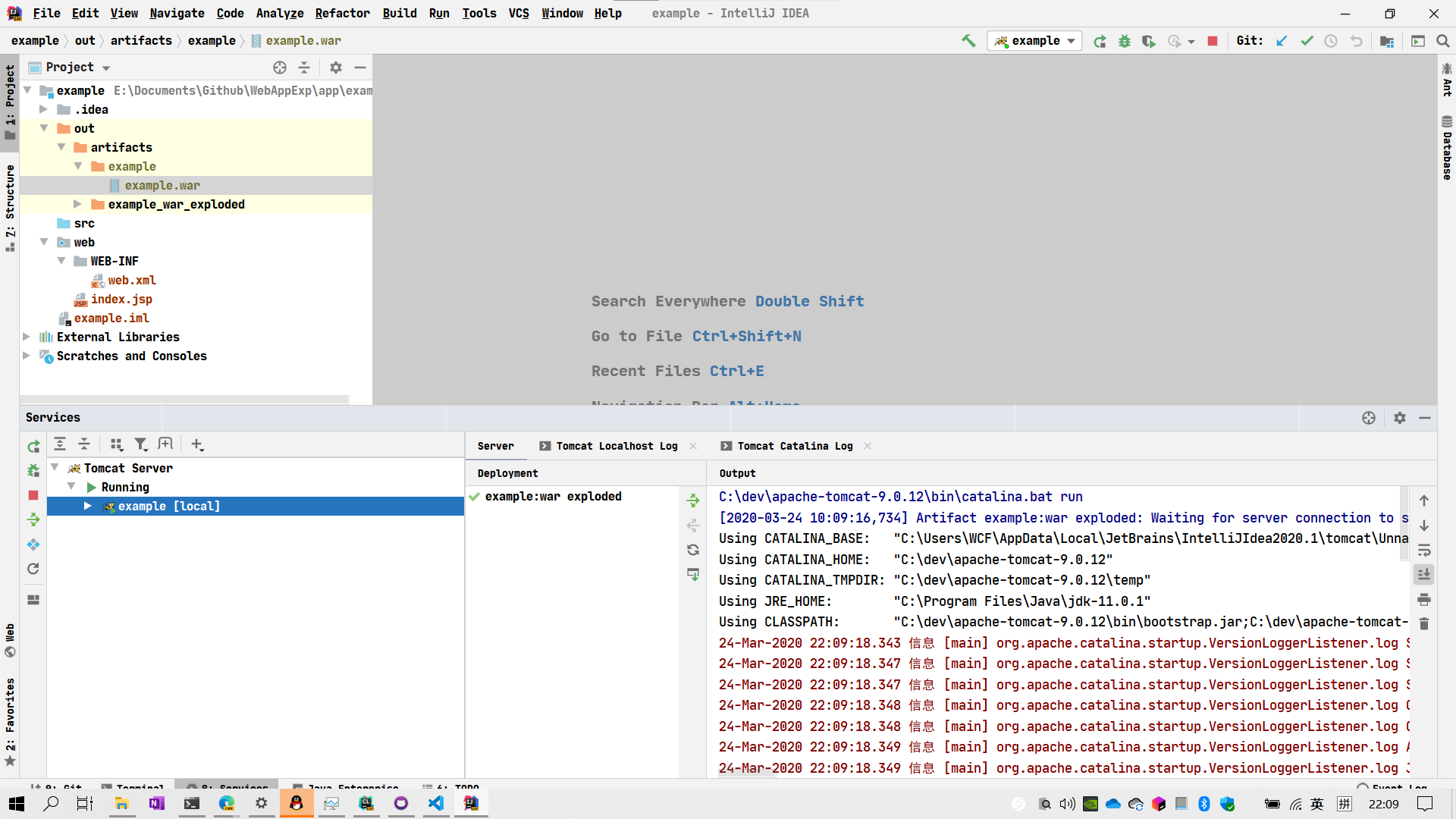Viewport: 1456px width, 819px height.
Task: Select index.jsp in project tree
Action: (121, 299)
